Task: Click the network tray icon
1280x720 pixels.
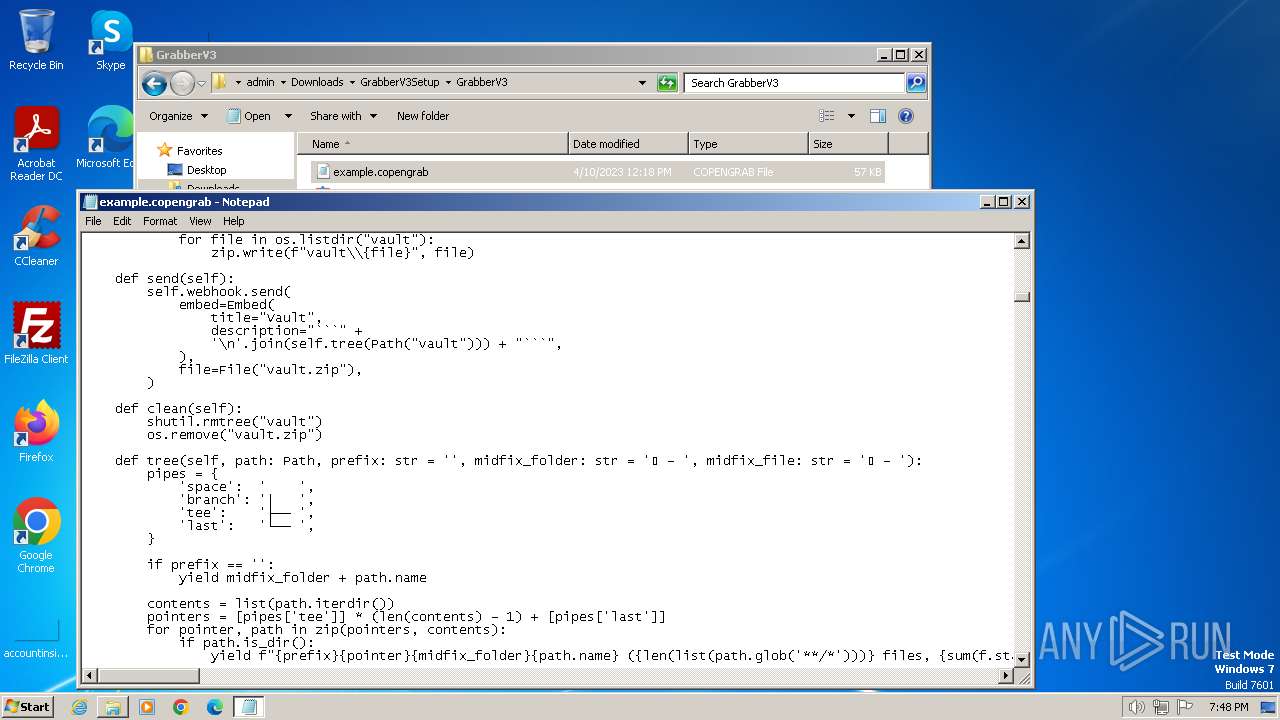Action: pos(1161,707)
